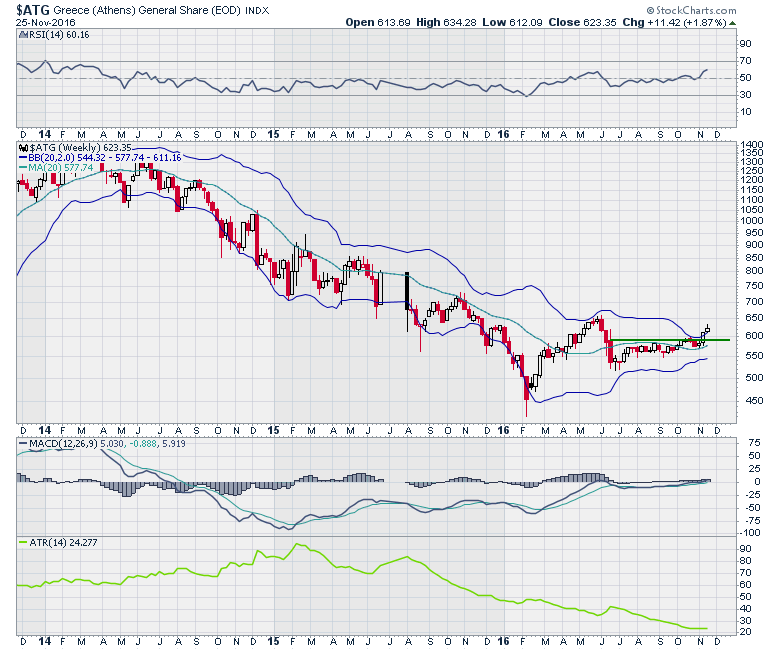Click the MACD(12,26,9) legend line marker

point(22,441)
